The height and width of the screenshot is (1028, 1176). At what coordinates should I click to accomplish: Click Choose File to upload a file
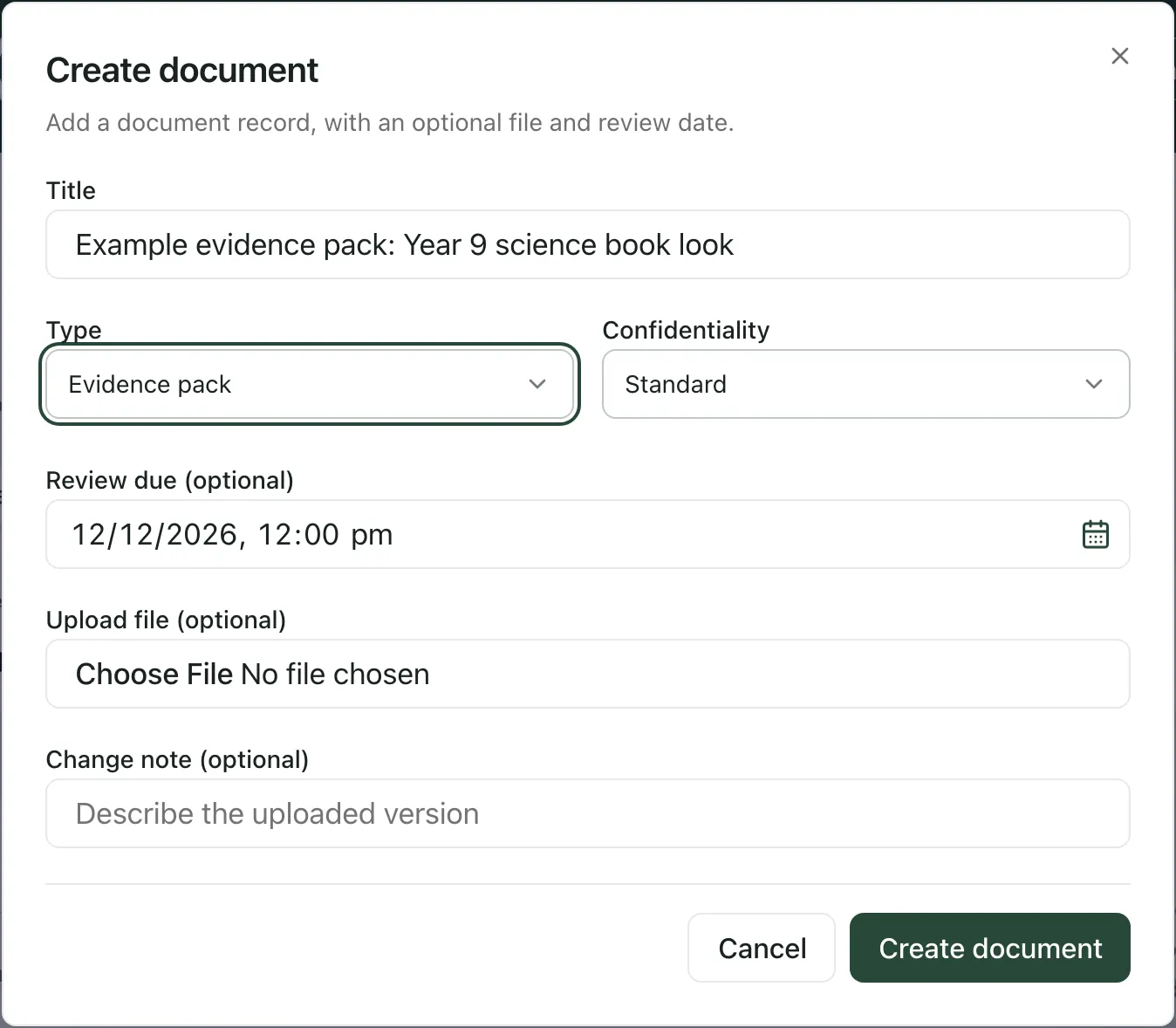(154, 674)
